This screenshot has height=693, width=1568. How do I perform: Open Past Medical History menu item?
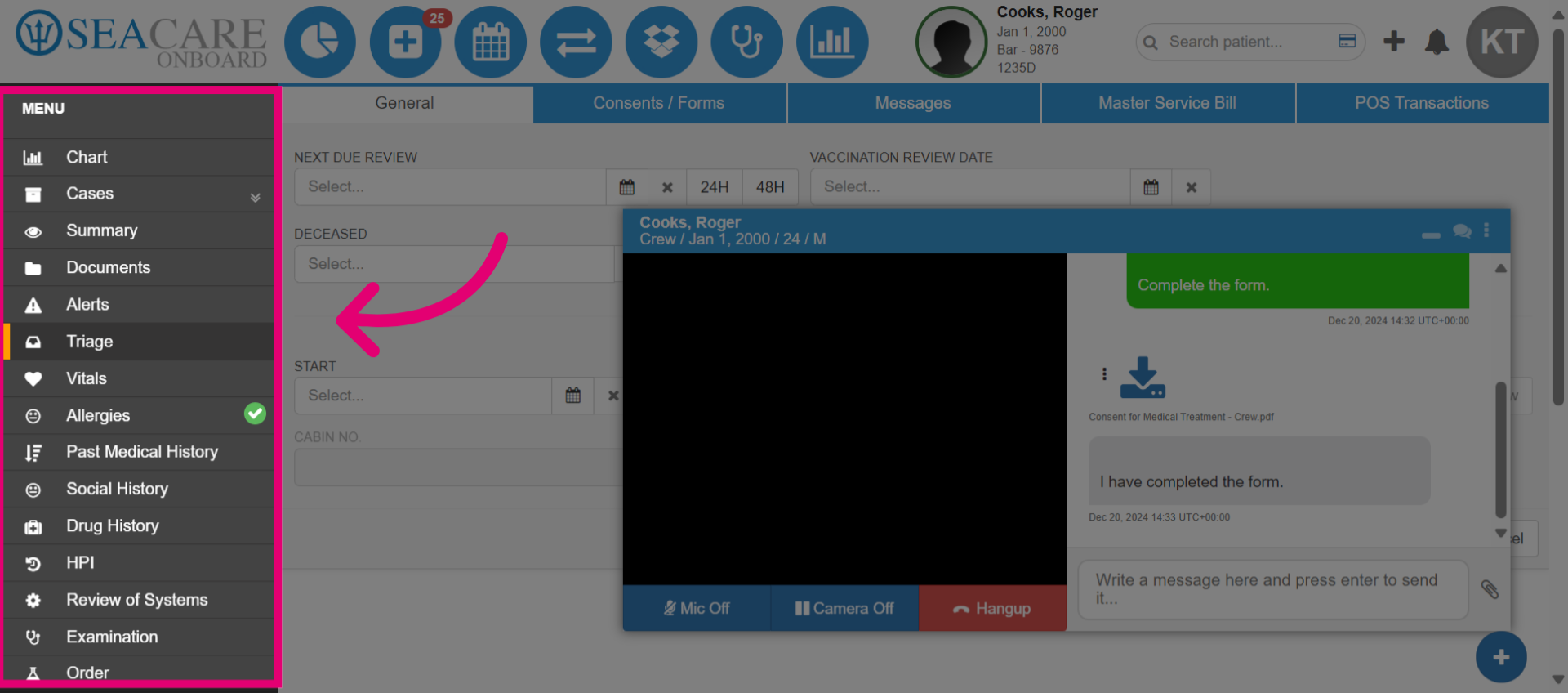coord(139,452)
